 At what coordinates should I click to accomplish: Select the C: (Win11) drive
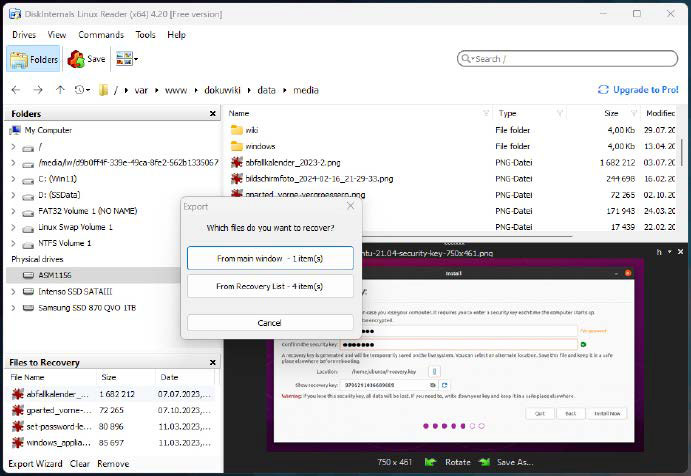pyautogui.click(x=57, y=178)
